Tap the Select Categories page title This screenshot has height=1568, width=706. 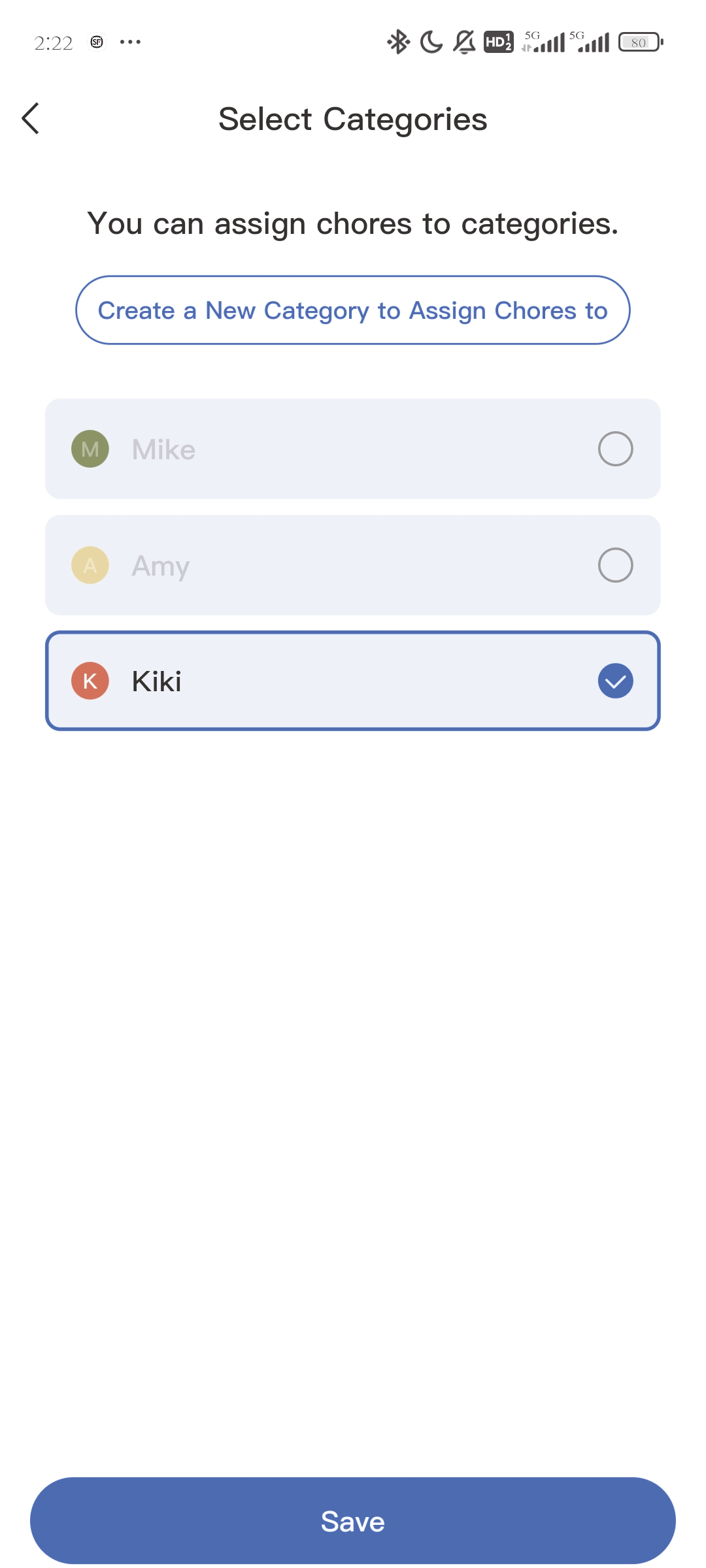(x=353, y=120)
